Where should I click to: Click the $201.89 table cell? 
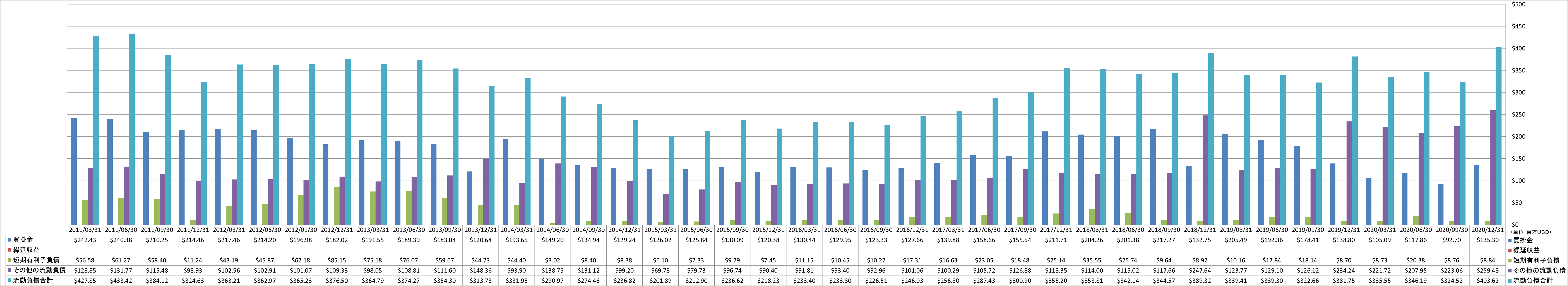[660, 280]
